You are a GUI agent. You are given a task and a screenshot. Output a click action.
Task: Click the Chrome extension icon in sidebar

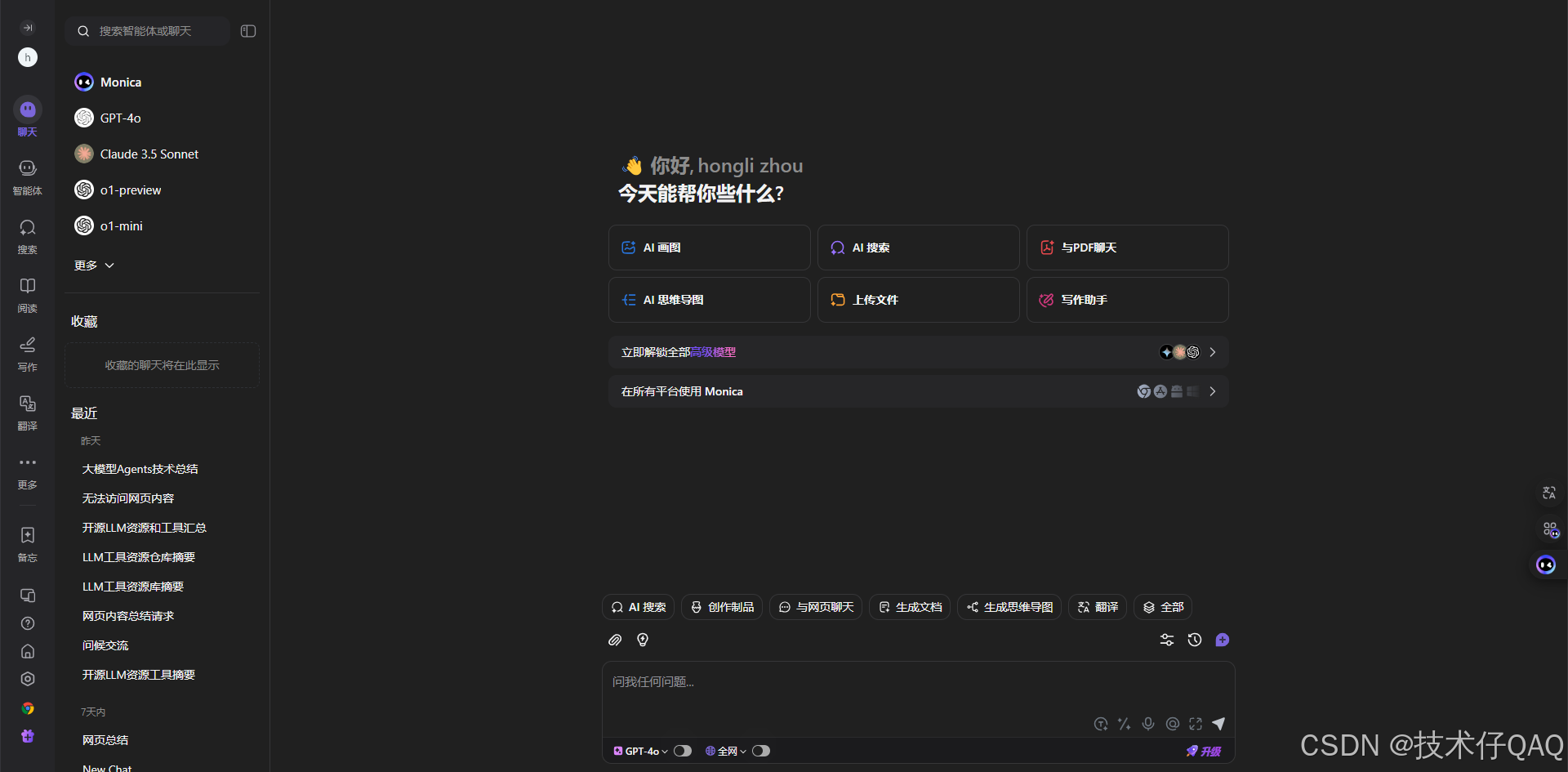[28, 708]
